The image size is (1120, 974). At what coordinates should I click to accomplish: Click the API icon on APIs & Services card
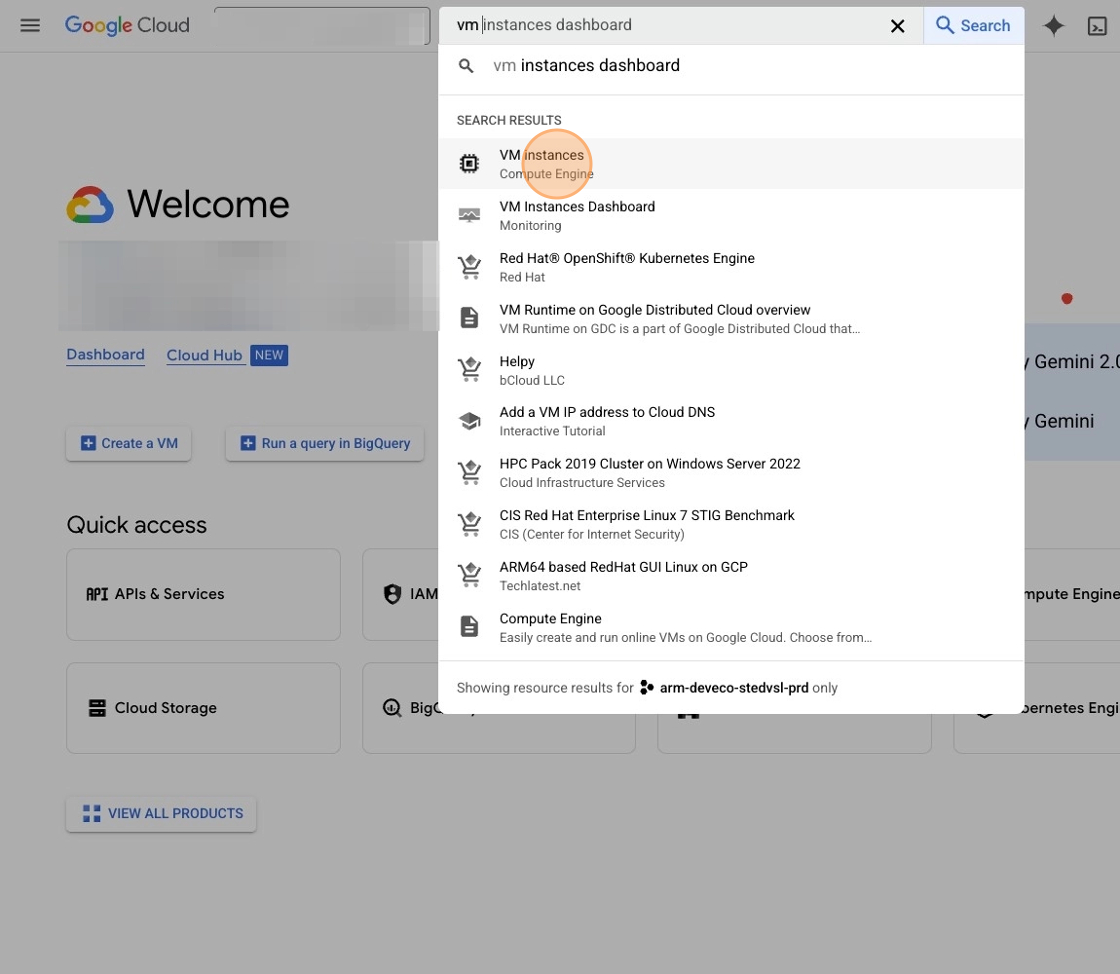[97, 594]
